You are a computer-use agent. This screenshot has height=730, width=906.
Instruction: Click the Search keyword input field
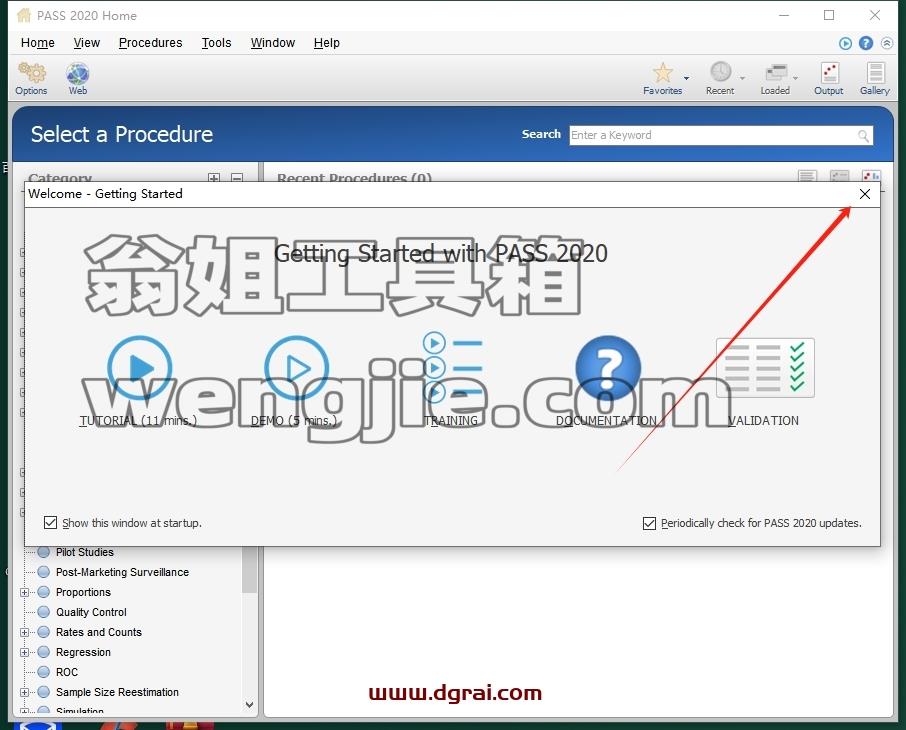(721, 135)
